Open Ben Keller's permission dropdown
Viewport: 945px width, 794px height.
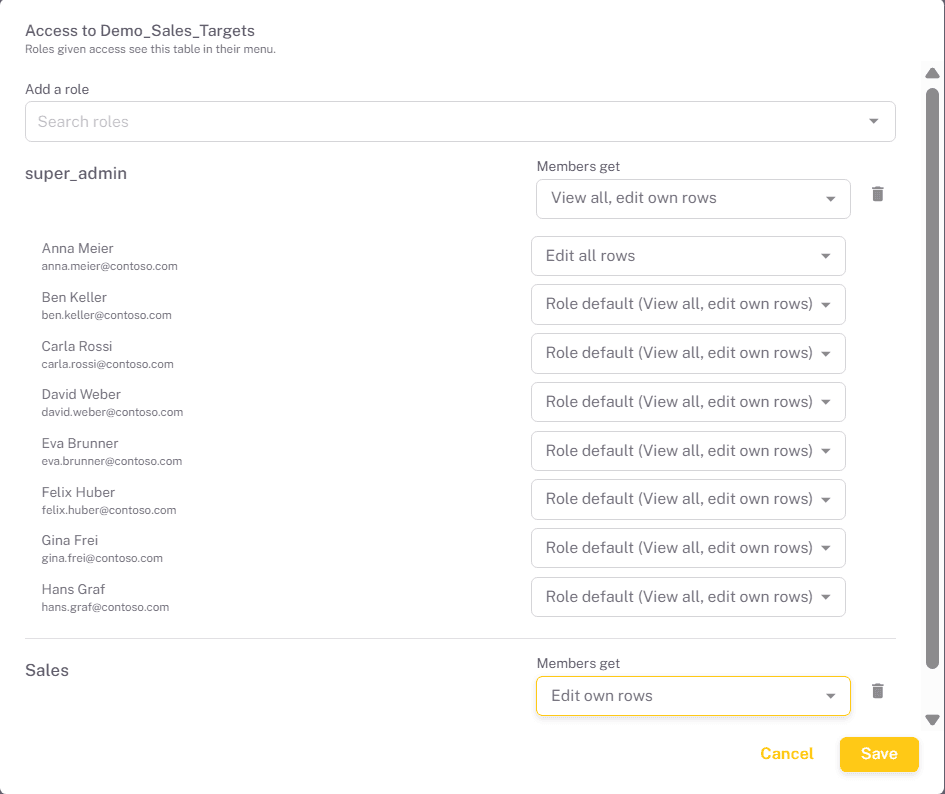(688, 304)
